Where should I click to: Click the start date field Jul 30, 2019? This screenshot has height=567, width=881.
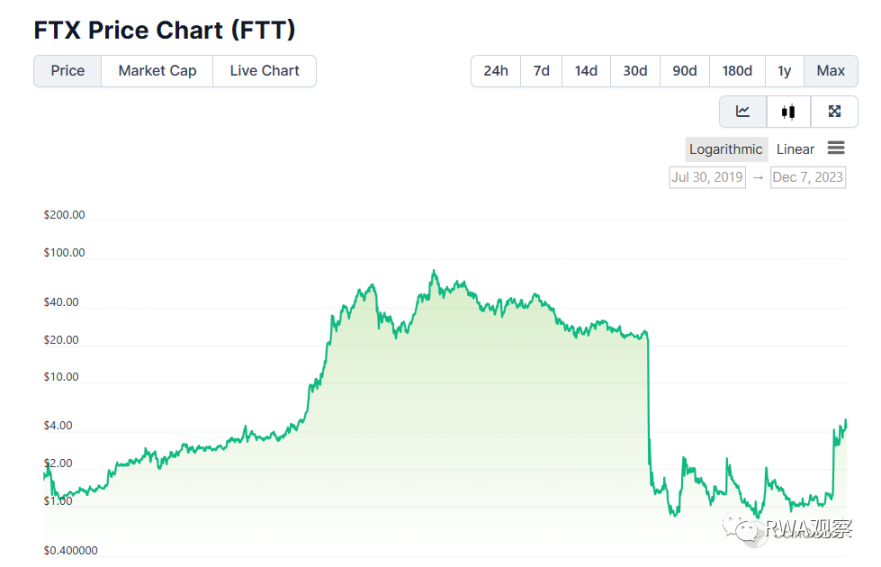coord(707,177)
